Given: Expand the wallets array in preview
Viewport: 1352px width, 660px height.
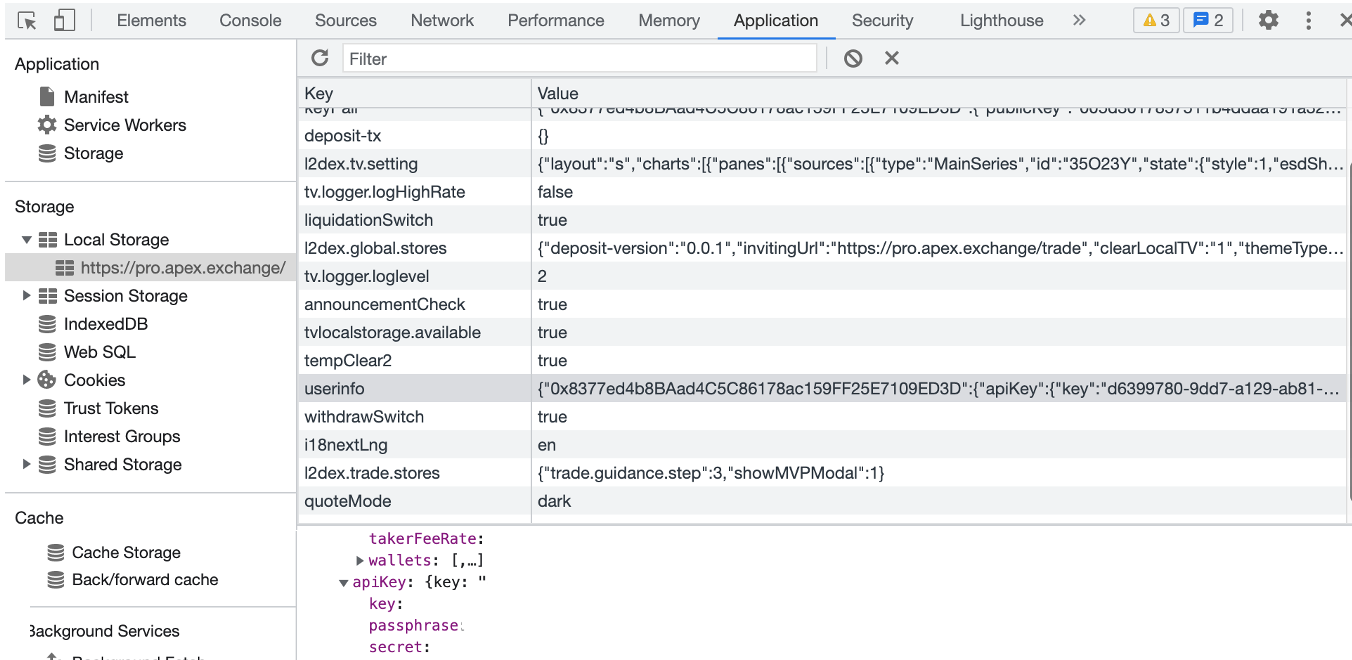Looking at the screenshot, I should [x=360, y=560].
